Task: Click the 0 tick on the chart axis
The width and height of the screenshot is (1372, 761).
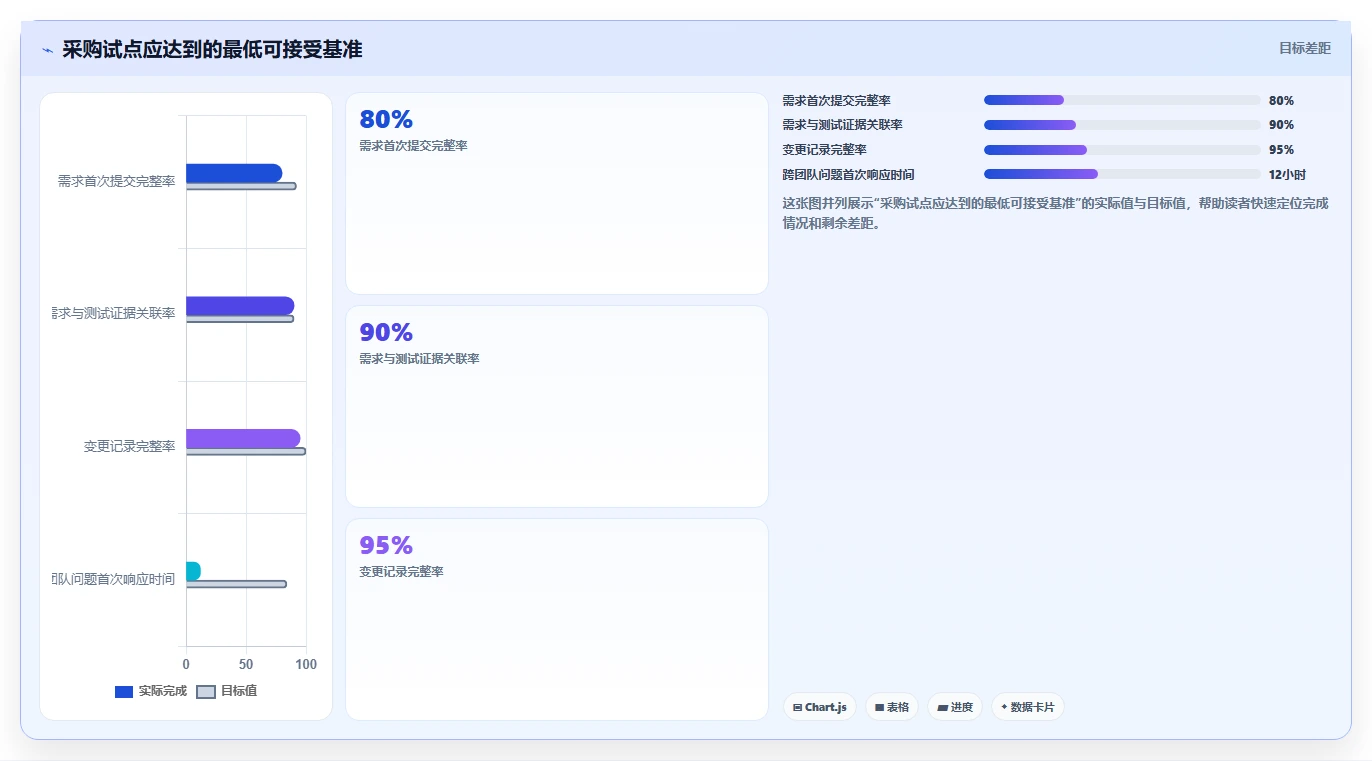Action: 186,665
